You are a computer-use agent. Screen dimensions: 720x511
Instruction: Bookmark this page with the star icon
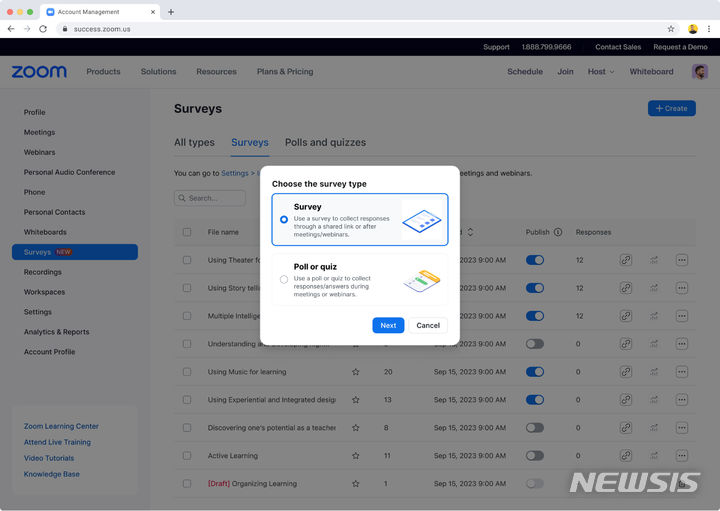tap(671, 29)
